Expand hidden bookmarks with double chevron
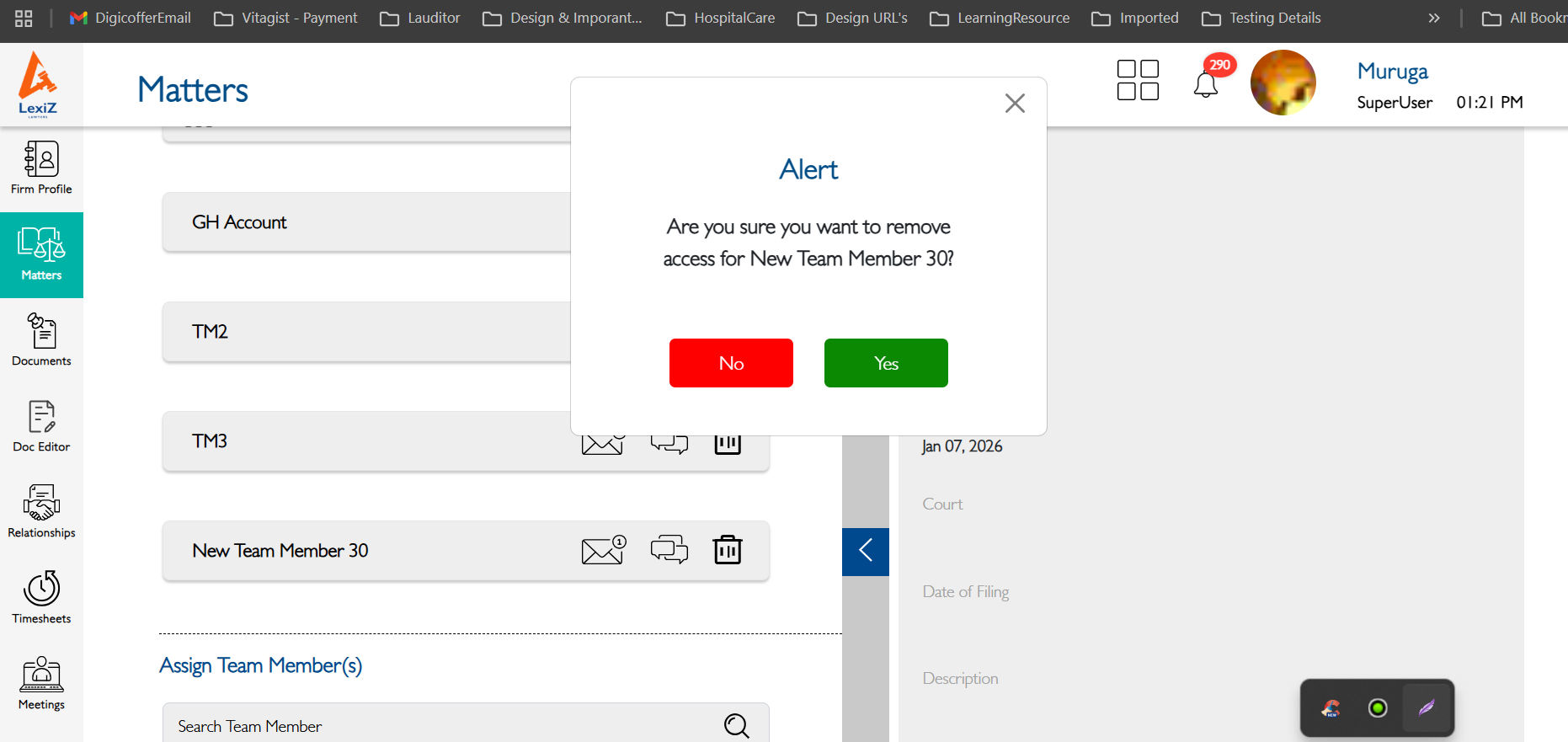 pos(1434,18)
